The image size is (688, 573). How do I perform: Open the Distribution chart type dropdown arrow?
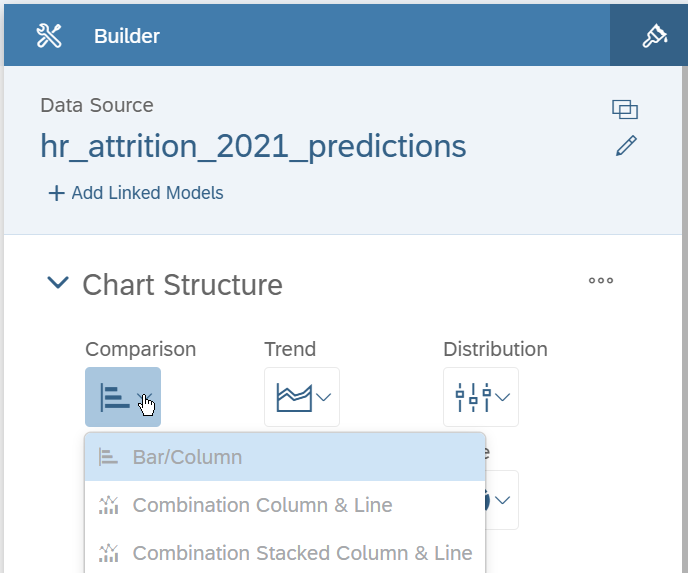(502, 397)
